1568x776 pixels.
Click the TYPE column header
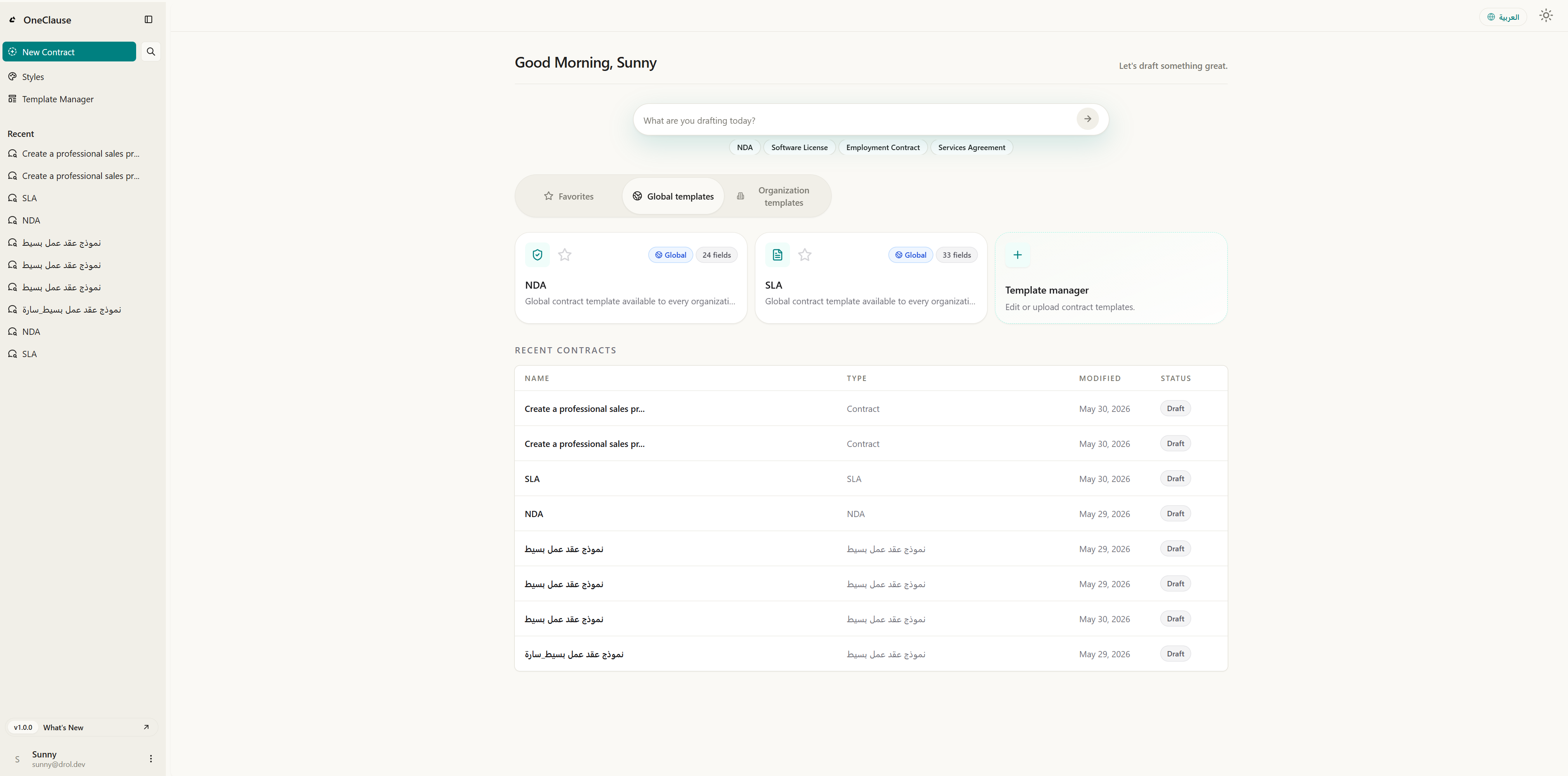point(856,379)
